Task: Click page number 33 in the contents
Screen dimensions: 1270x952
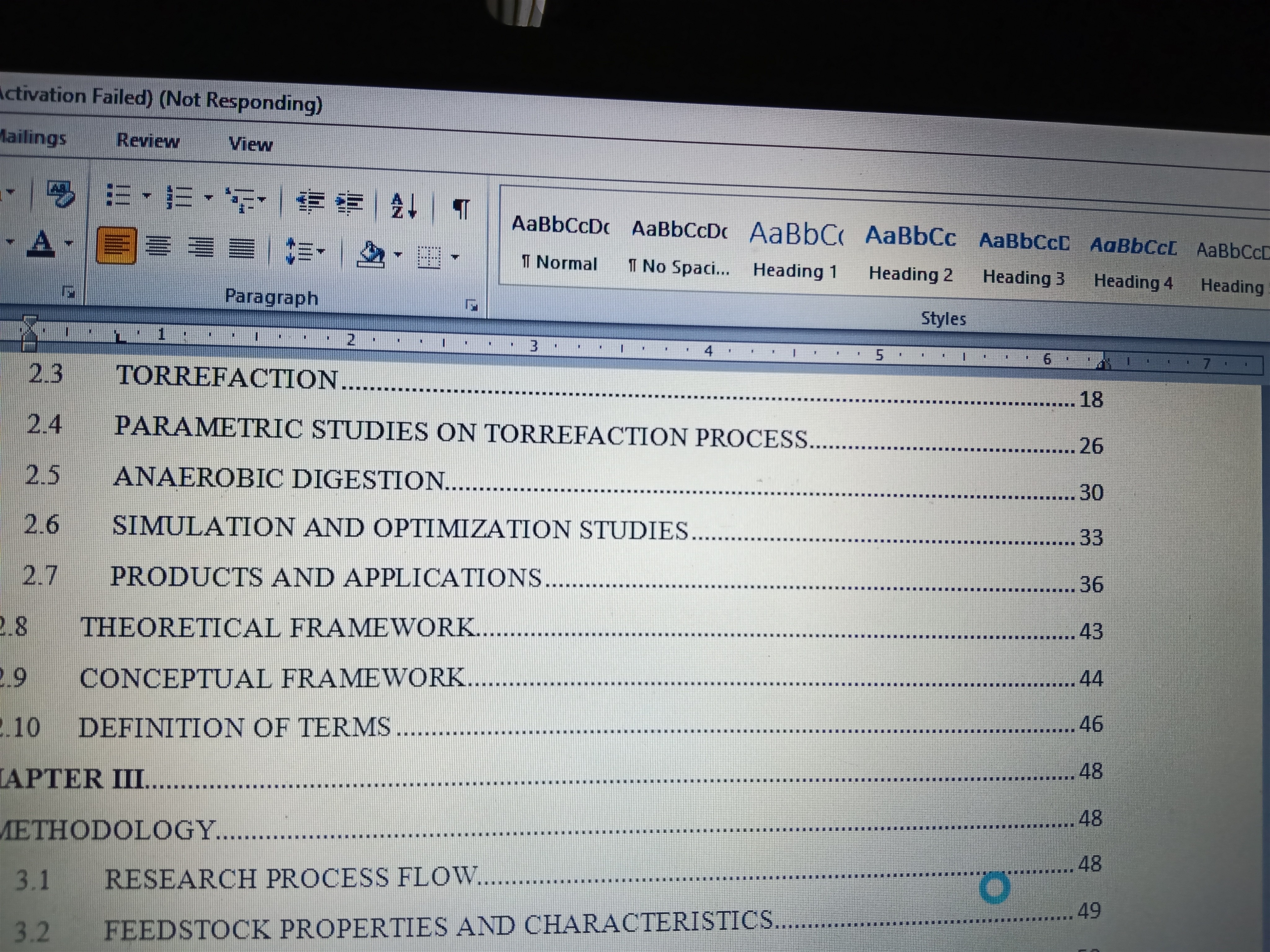Action: [x=1091, y=537]
